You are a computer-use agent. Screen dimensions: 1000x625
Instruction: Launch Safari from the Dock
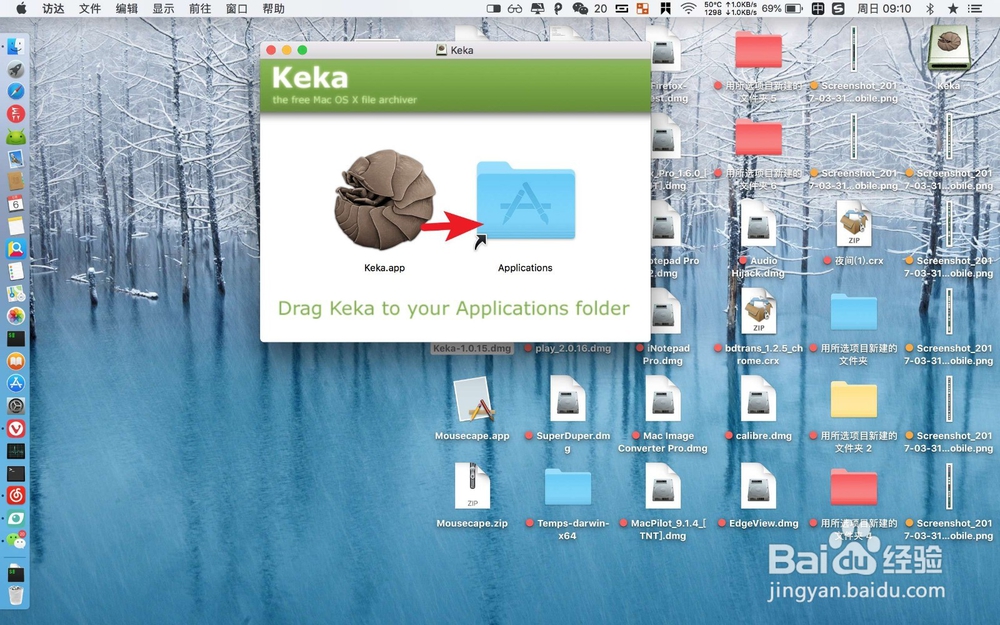tap(16, 91)
